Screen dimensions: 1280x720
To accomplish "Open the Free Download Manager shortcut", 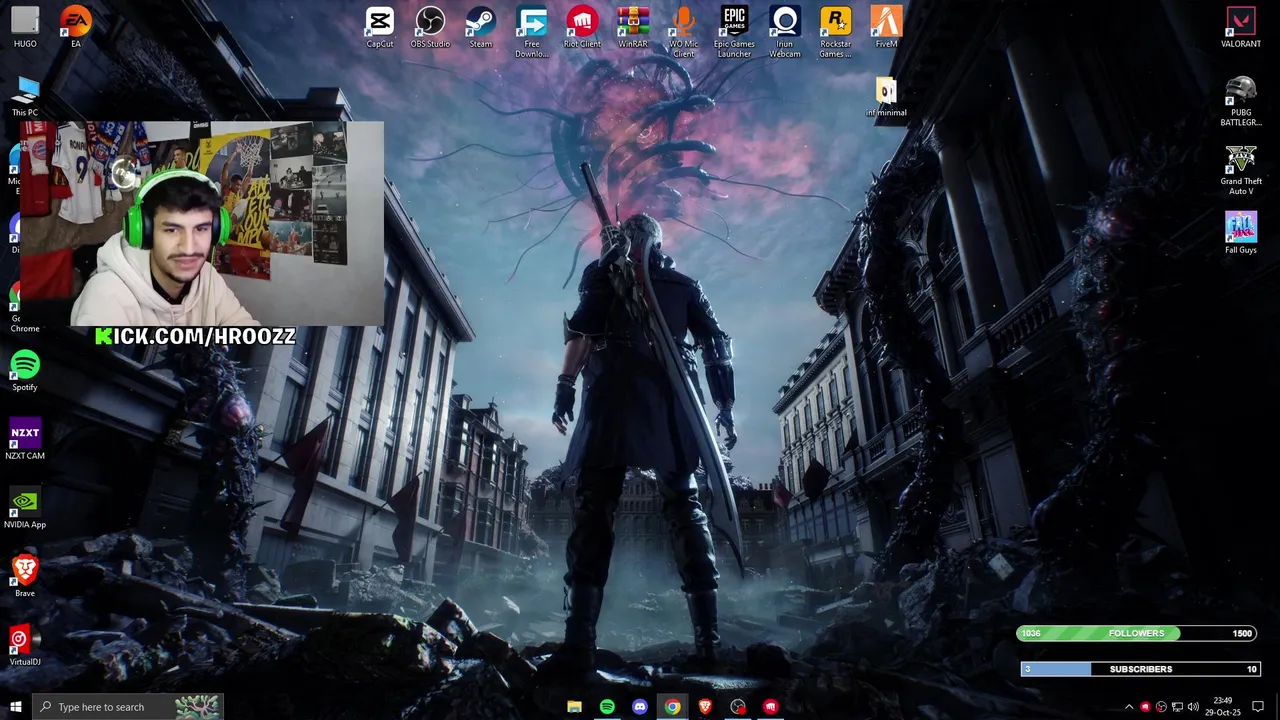I will (x=532, y=32).
